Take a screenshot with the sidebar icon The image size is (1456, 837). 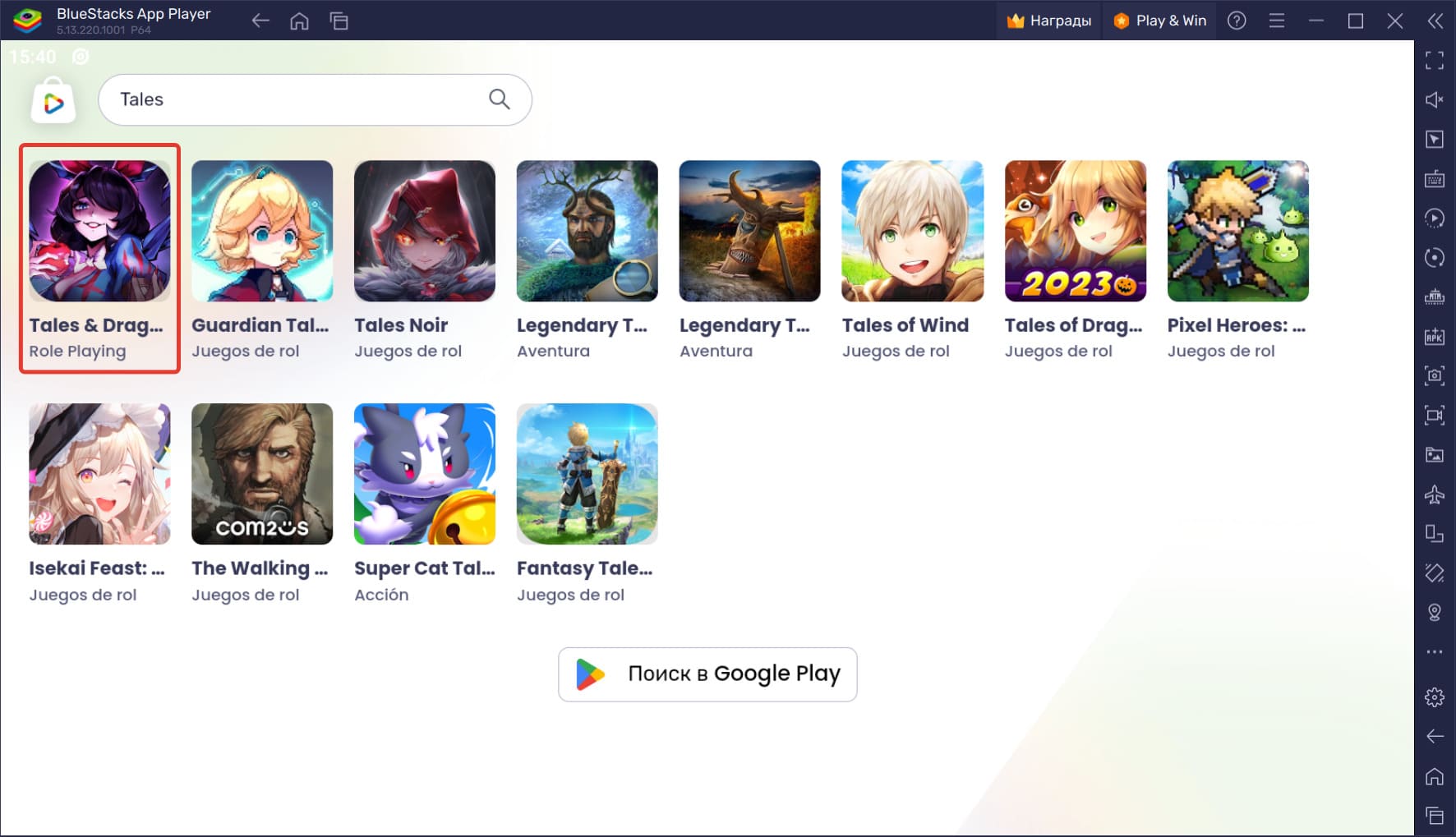click(1435, 375)
